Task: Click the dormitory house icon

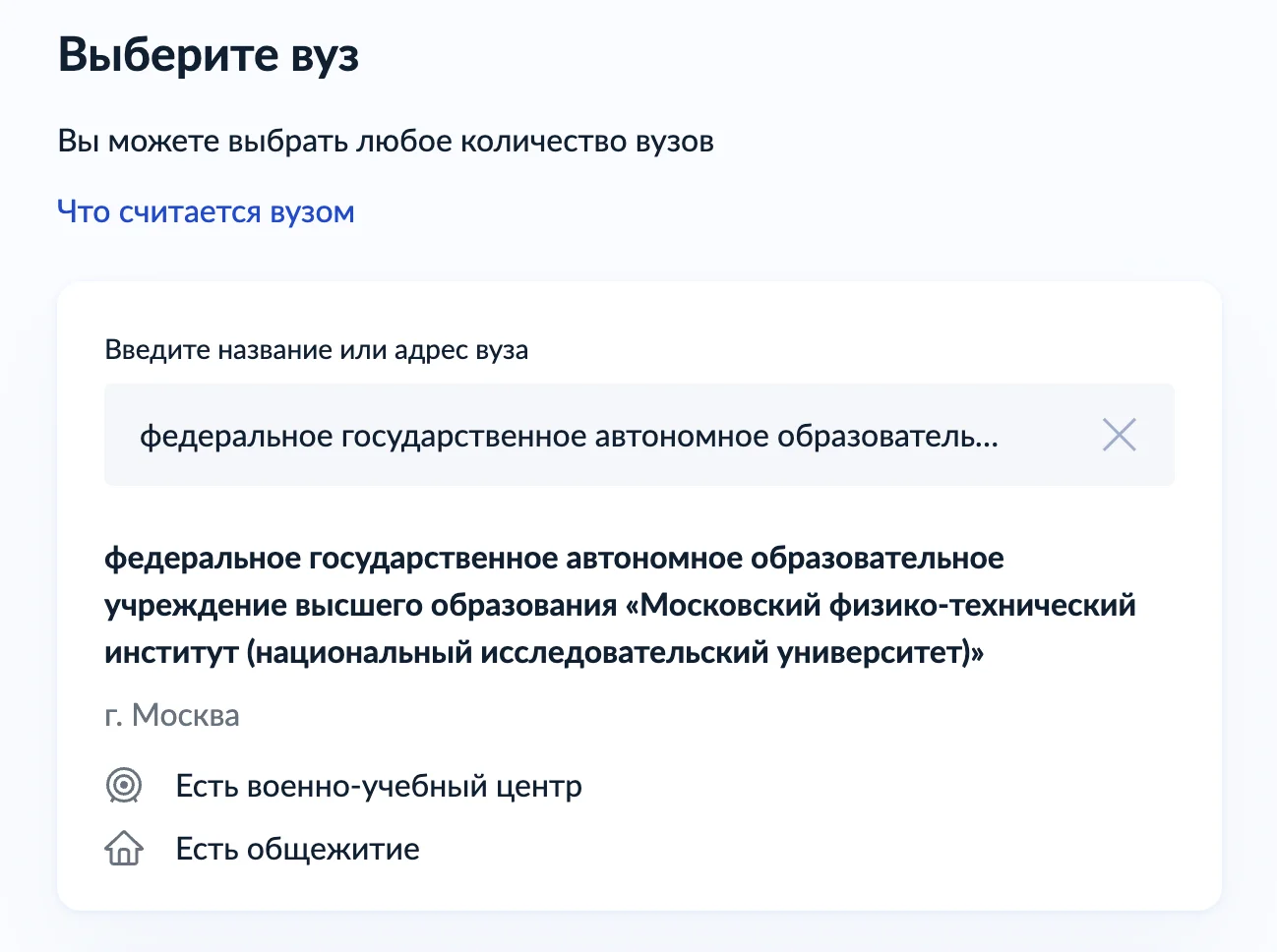Action: (x=124, y=848)
